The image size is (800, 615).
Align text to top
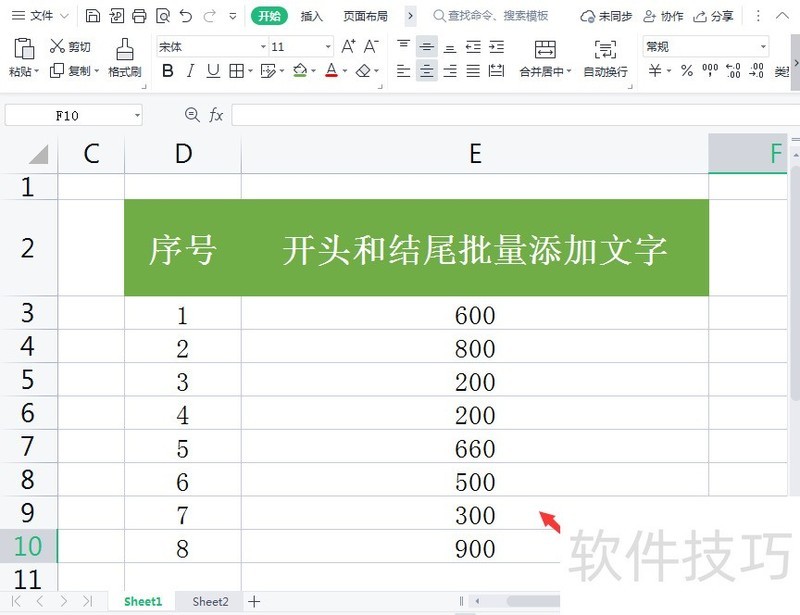[x=404, y=46]
